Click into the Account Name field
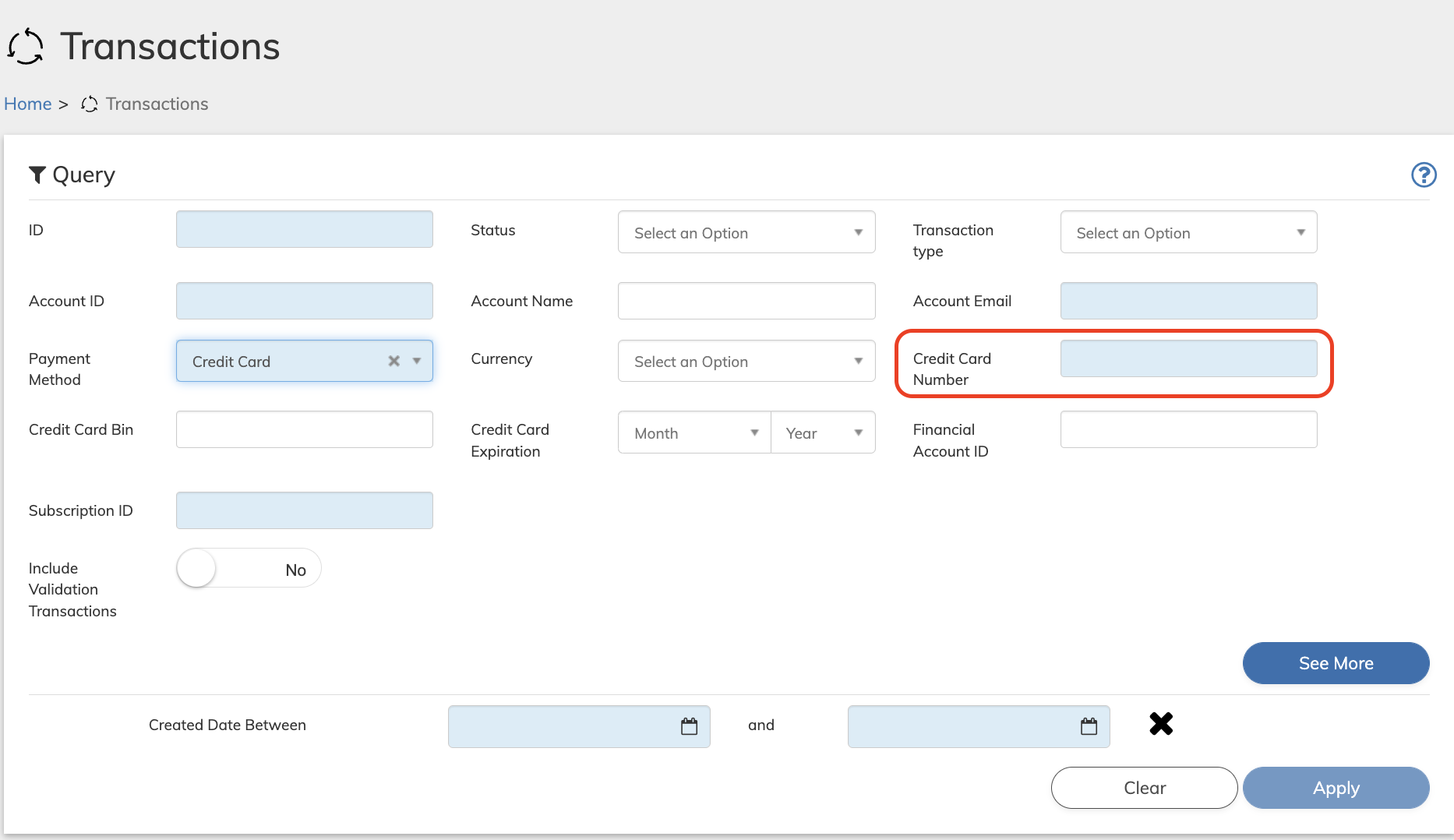1454x840 pixels. pyautogui.click(x=746, y=301)
